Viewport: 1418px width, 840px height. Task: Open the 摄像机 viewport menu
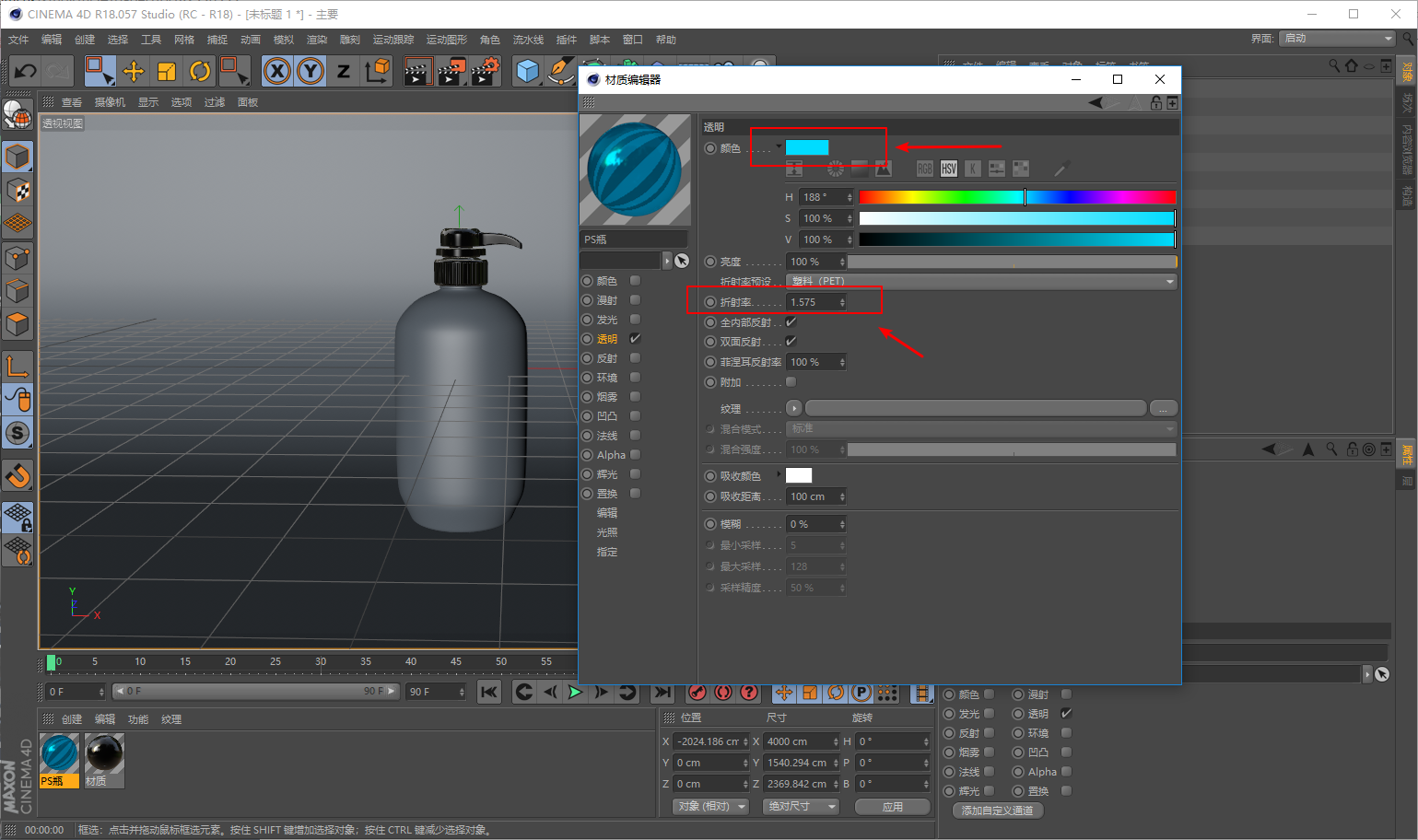(x=110, y=102)
